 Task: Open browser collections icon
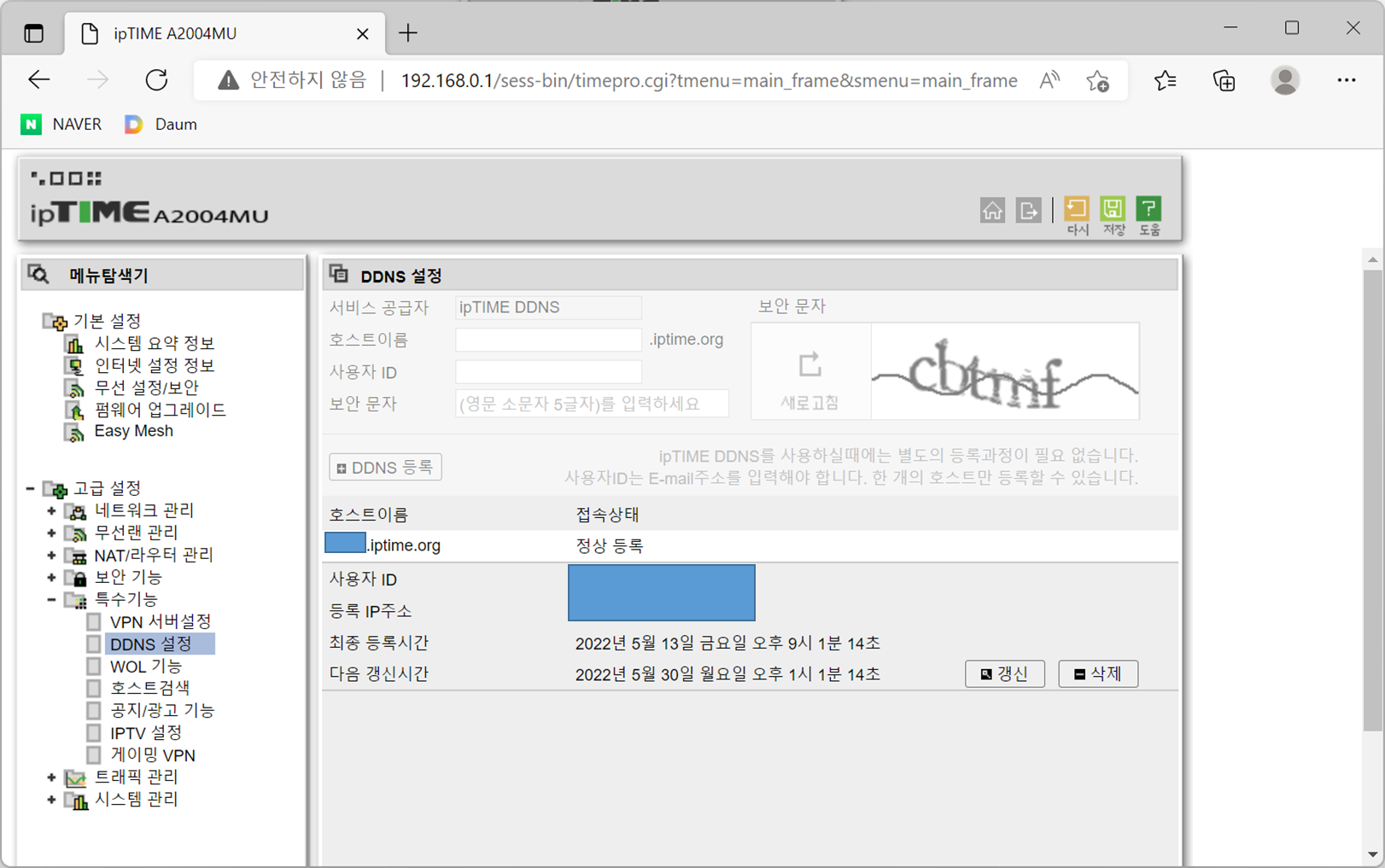(1224, 80)
